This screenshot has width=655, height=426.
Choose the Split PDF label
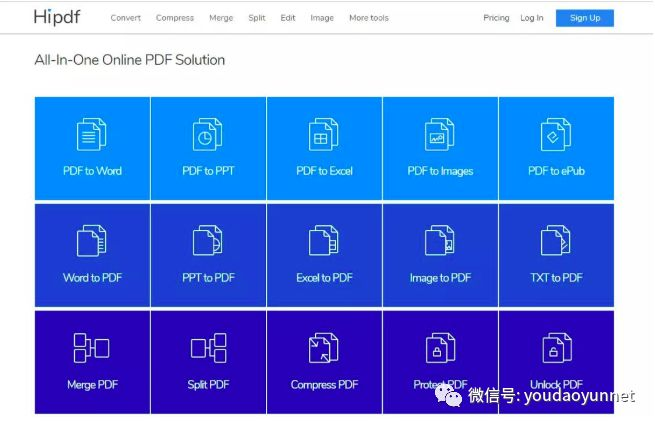coord(208,385)
